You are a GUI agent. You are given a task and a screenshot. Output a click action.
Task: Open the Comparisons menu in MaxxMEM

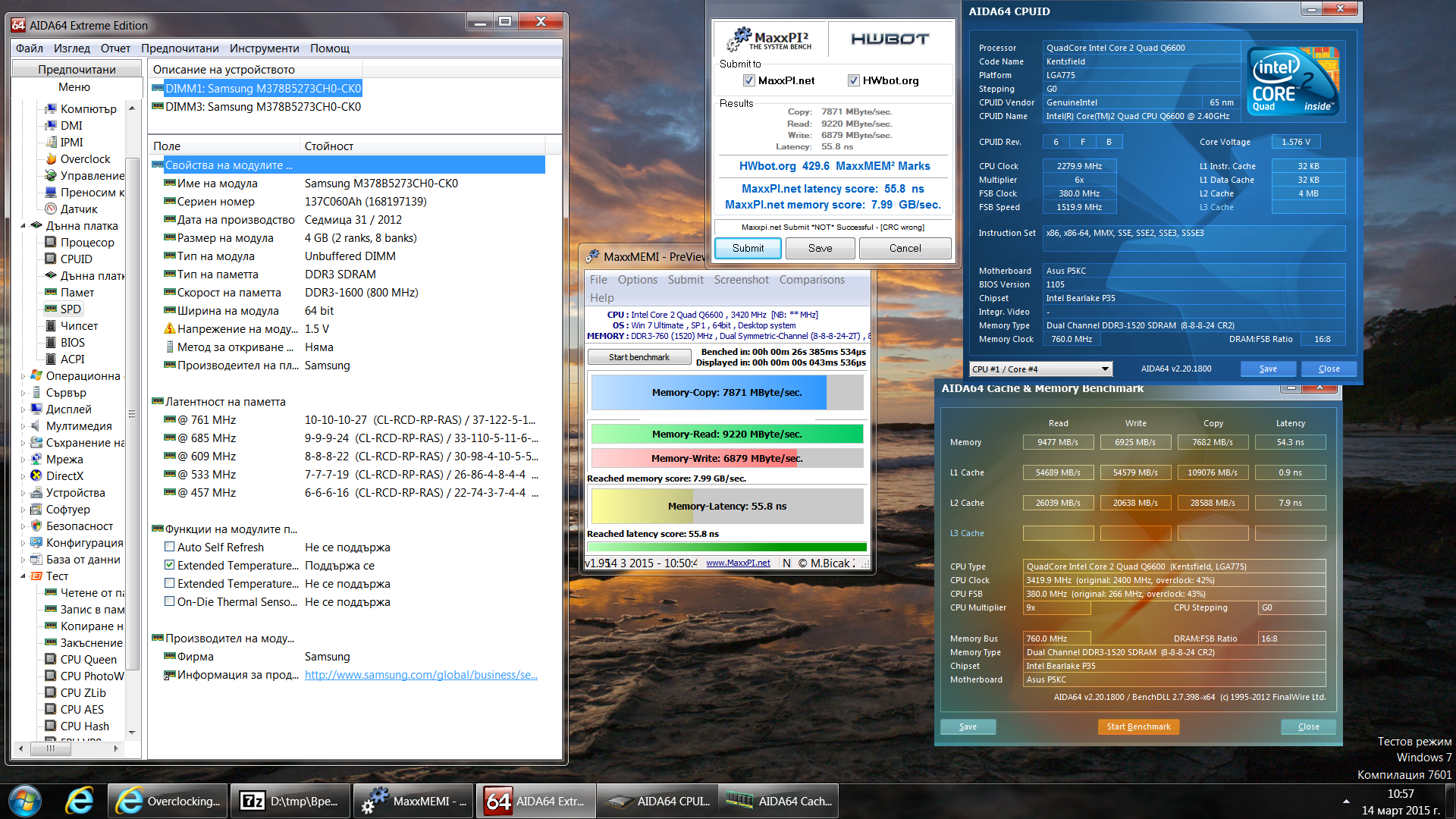[811, 280]
